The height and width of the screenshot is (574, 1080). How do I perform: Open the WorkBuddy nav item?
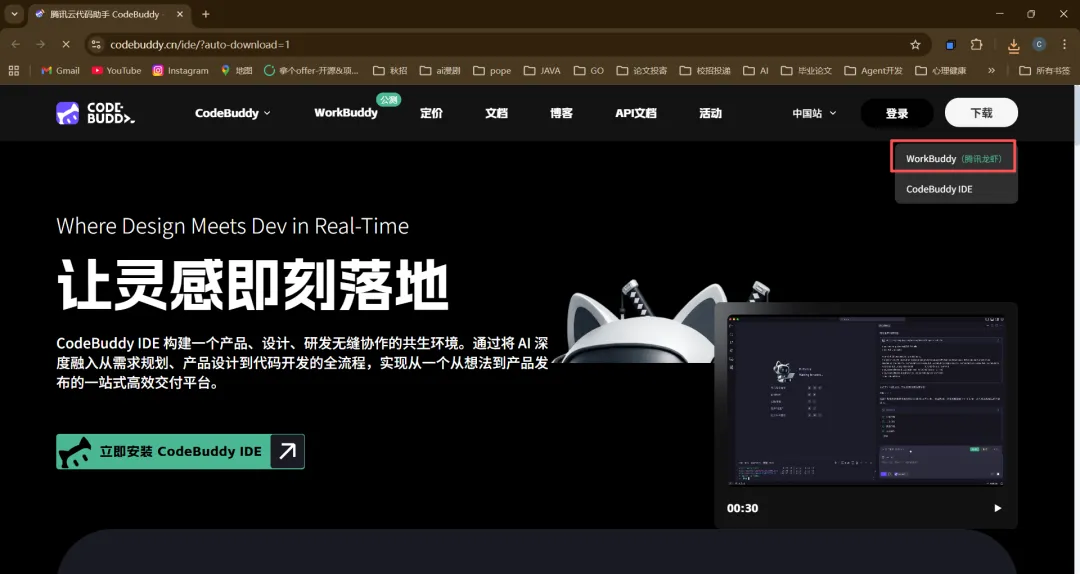pyautogui.click(x=346, y=113)
